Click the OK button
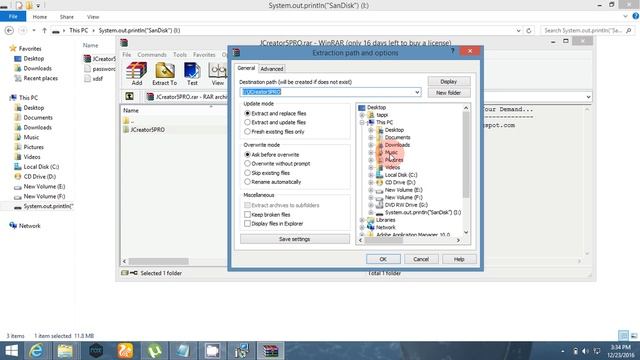Image resolution: width=640 pixels, height=360 pixels. click(383, 259)
